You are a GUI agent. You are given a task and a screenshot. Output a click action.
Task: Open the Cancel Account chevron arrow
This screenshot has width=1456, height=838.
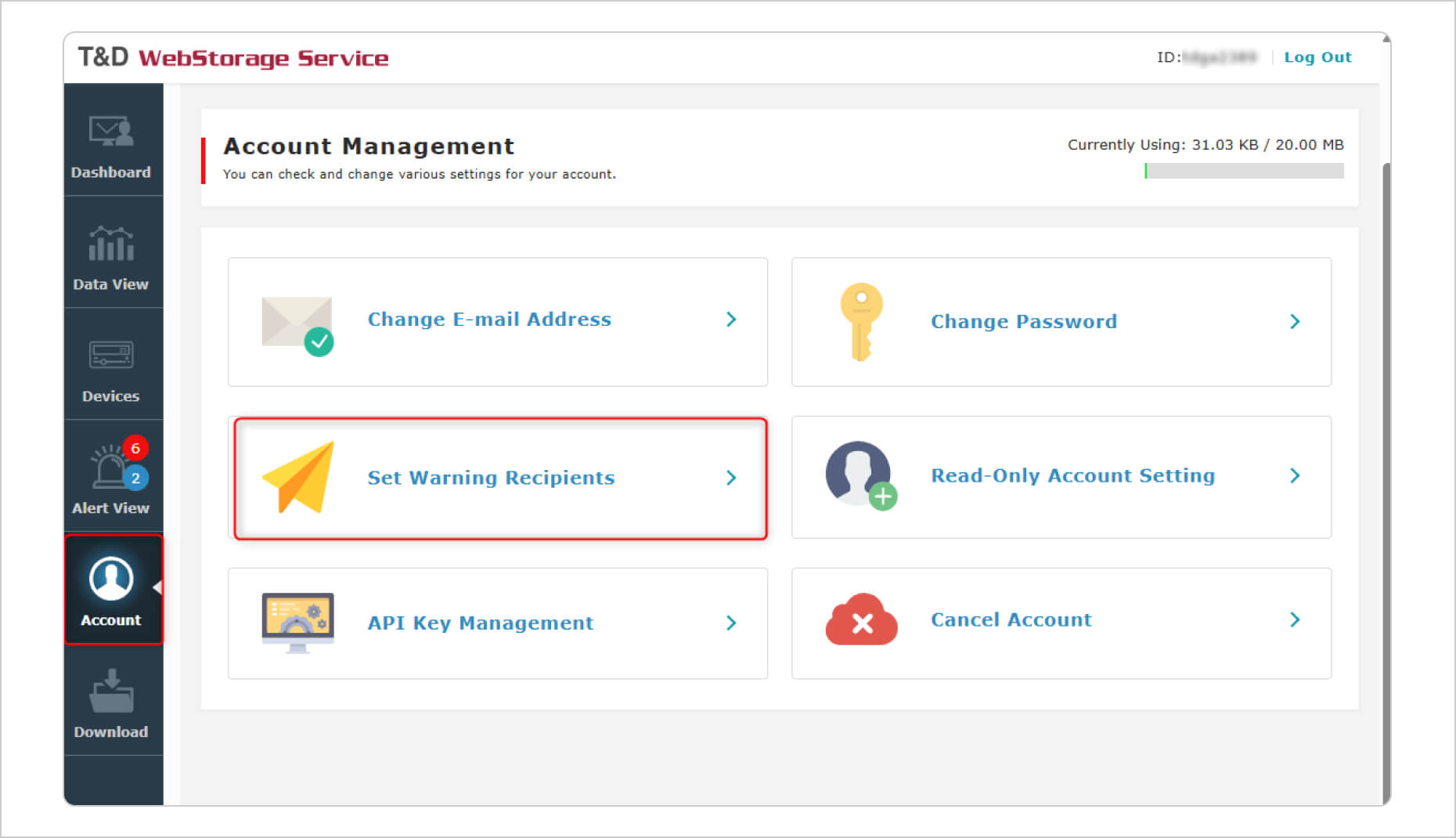coord(1295,620)
